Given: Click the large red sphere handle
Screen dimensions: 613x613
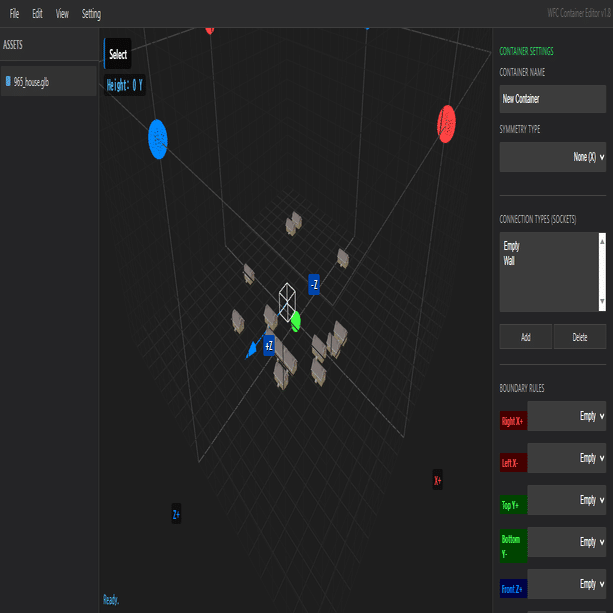Looking at the screenshot, I should 446,124.
